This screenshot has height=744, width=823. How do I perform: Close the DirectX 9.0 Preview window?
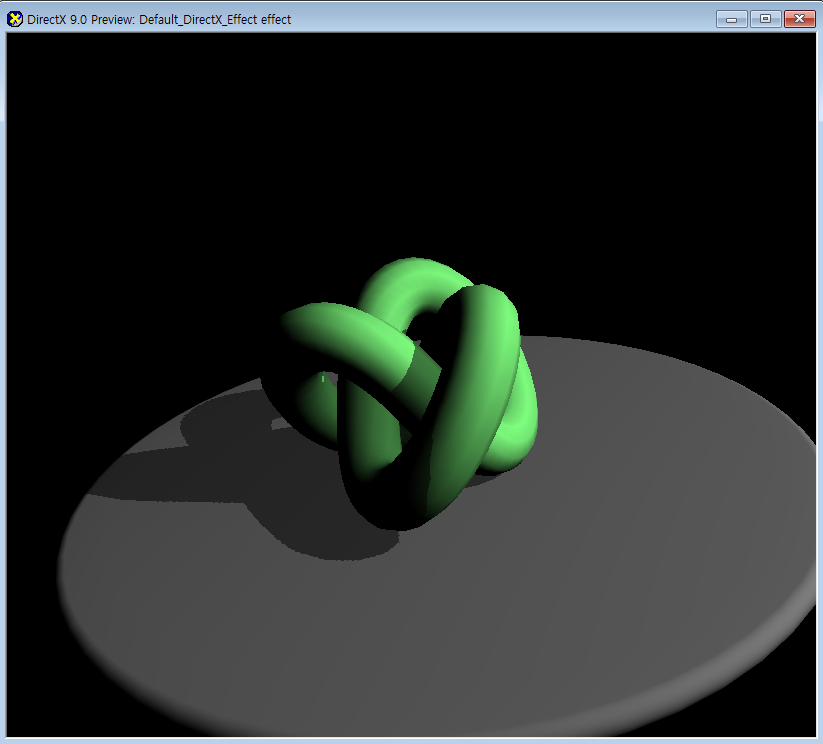tap(799, 19)
